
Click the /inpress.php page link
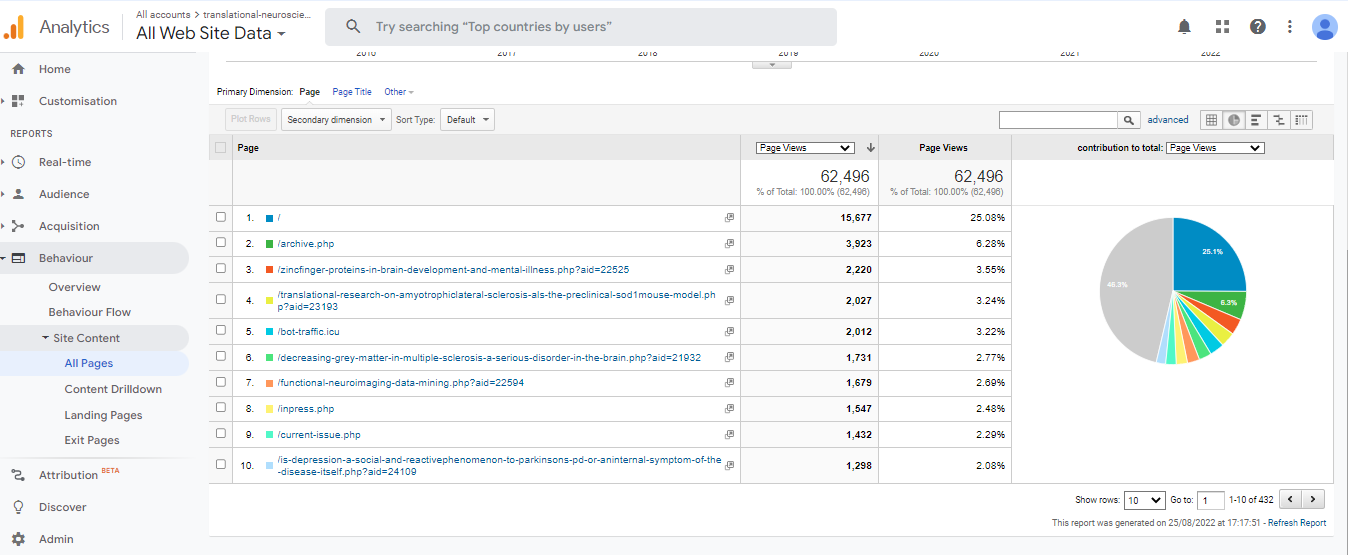click(x=306, y=409)
